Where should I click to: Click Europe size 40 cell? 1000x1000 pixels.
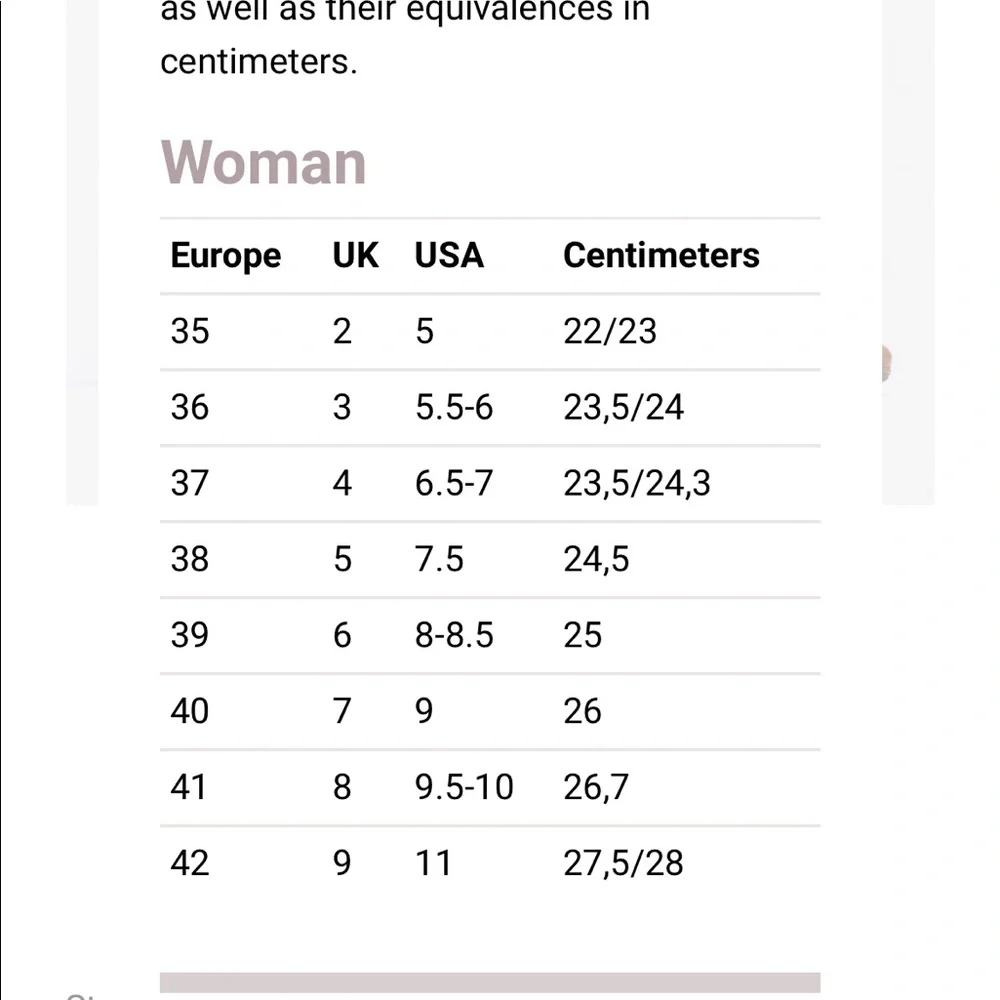coord(189,710)
